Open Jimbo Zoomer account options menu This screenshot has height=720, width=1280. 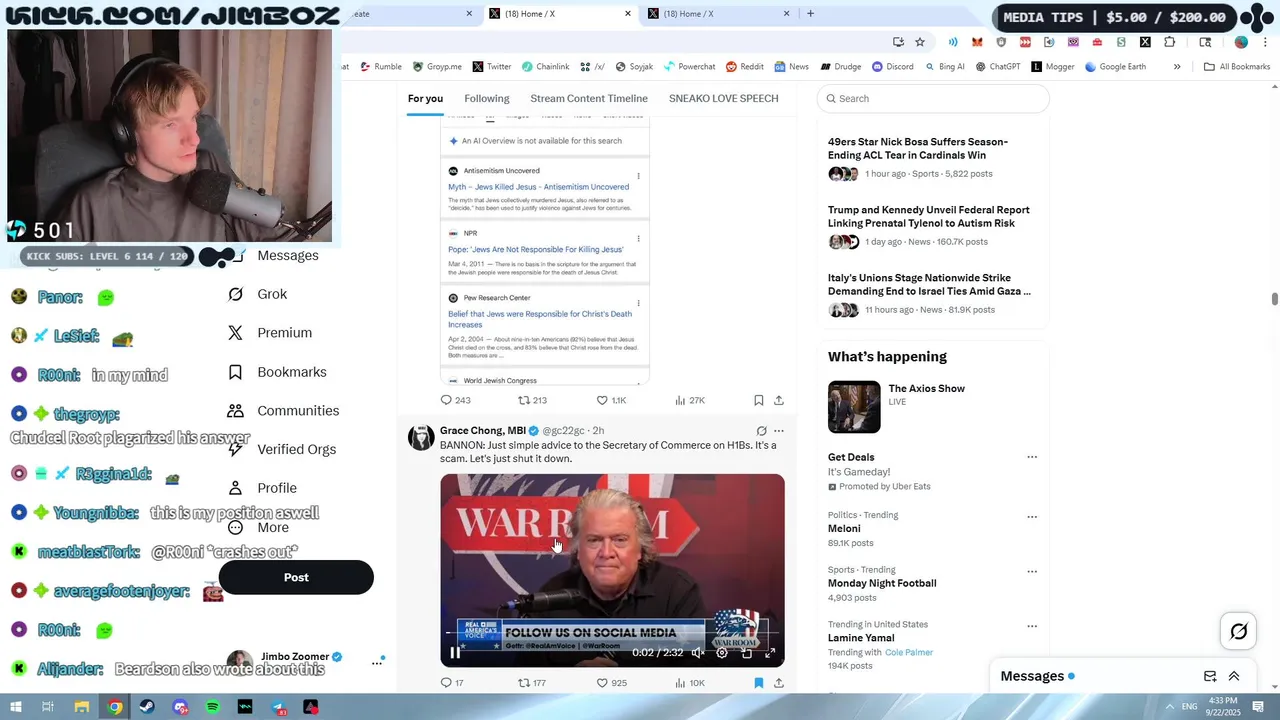pos(377,662)
